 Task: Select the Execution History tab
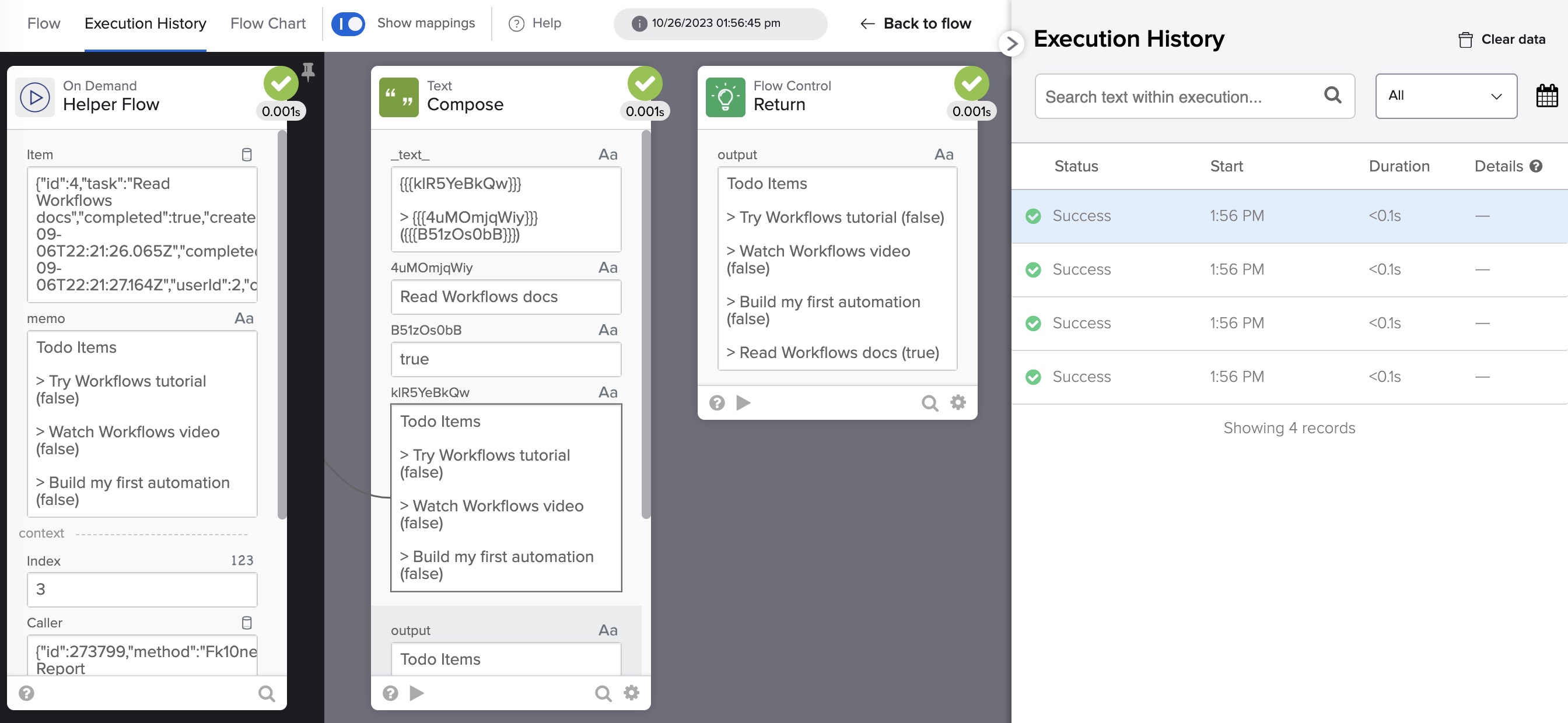(145, 23)
